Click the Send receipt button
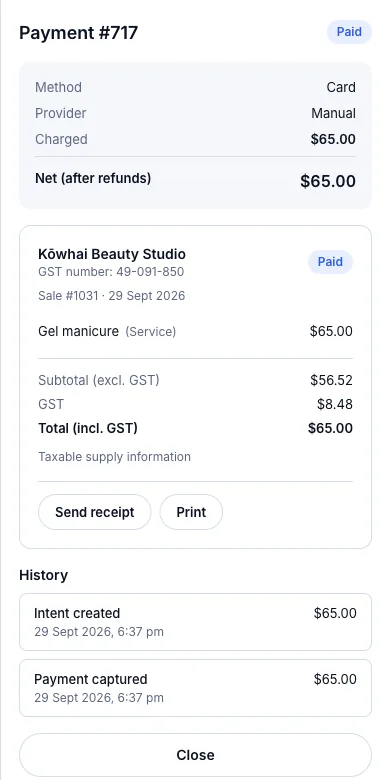The image size is (390, 780). point(95,512)
